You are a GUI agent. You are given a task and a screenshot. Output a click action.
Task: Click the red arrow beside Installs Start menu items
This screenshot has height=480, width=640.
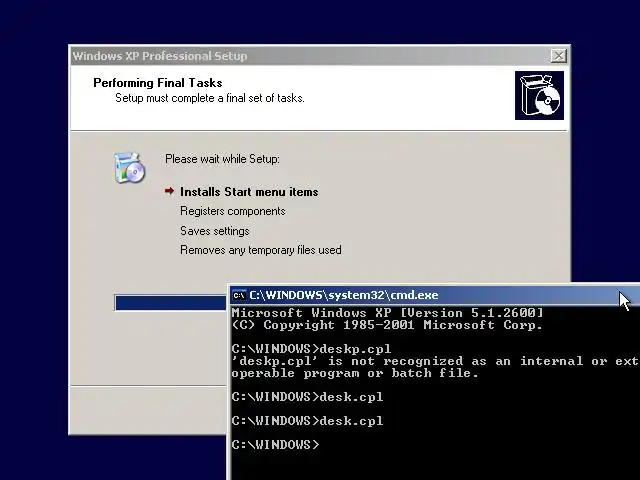coord(169,191)
